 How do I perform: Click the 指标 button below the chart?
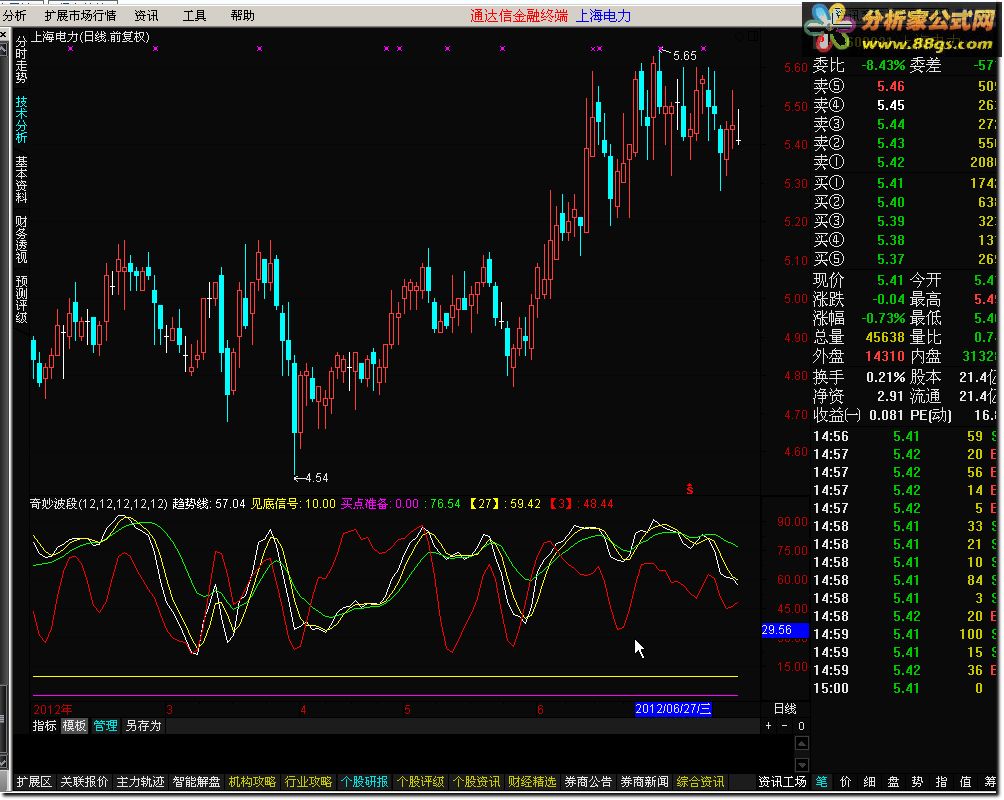(44, 726)
